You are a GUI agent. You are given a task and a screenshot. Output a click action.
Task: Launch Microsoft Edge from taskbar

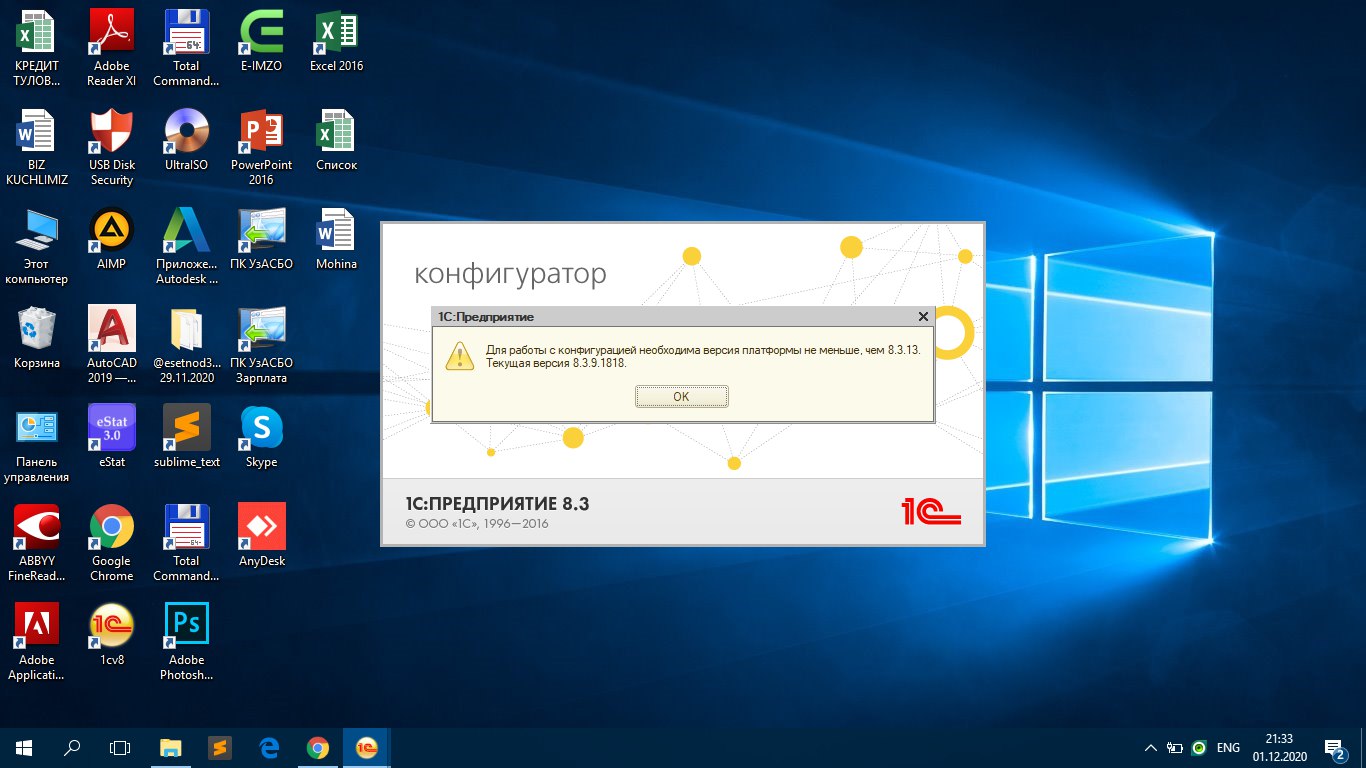coord(269,747)
